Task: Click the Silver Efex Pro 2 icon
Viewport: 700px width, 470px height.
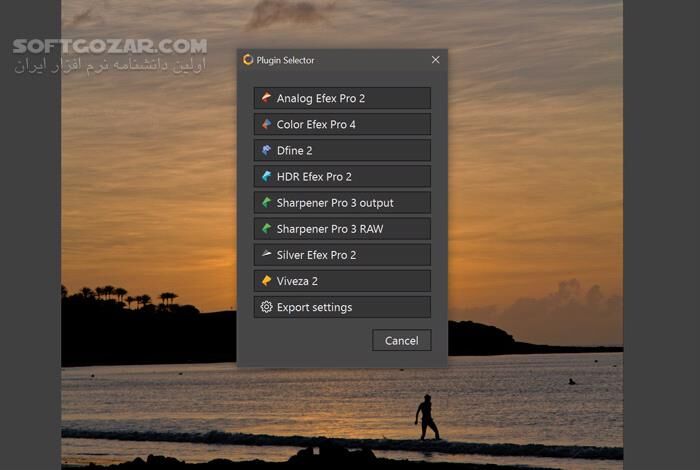Action: point(266,254)
